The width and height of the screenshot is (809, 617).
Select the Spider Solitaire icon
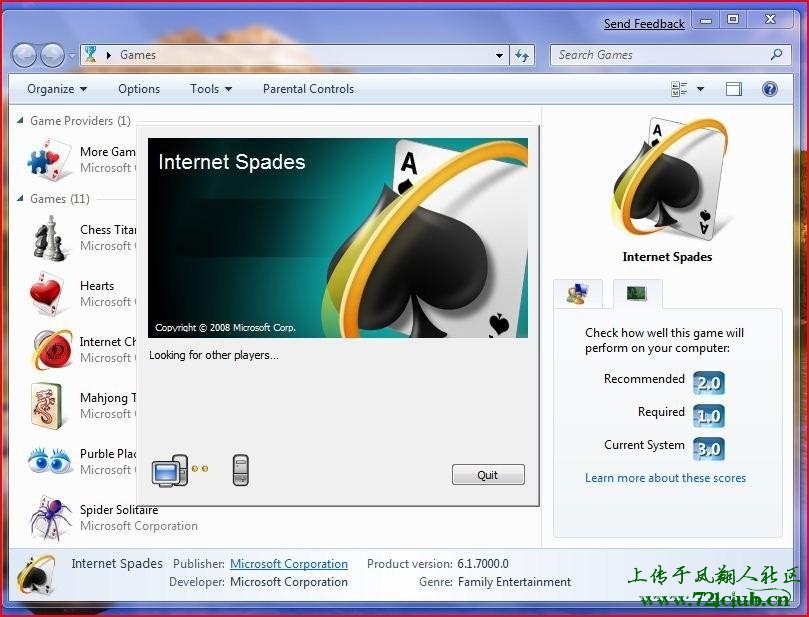tap(50, 518)
